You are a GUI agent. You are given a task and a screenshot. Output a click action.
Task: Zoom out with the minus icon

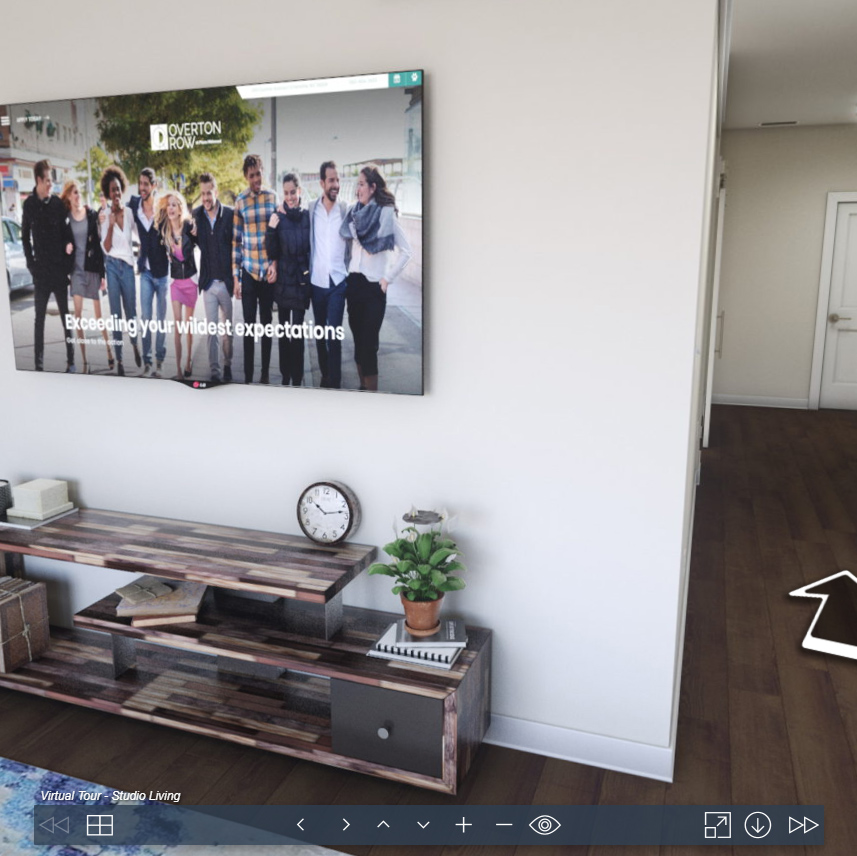[504, 824]
